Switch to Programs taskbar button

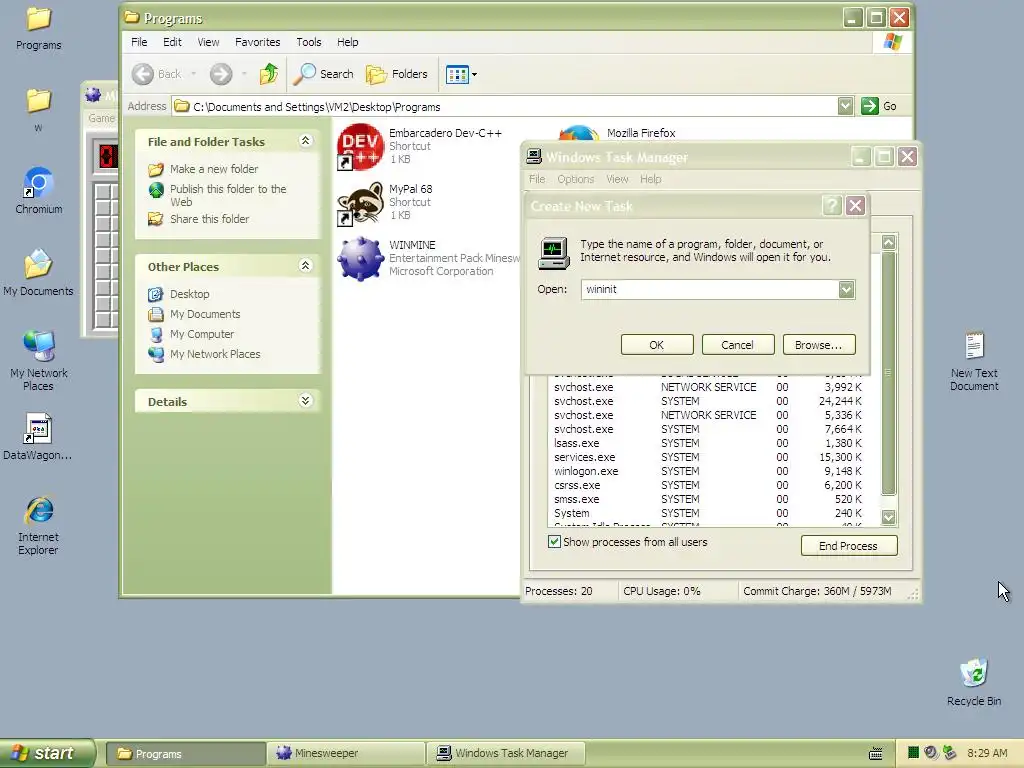tap(185, 754)
